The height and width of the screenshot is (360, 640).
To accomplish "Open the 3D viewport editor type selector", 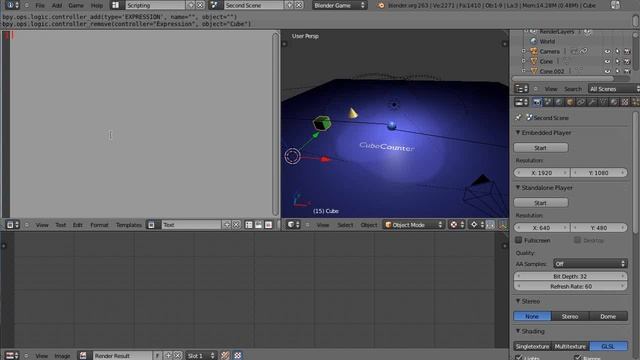I will pos(293,225).
